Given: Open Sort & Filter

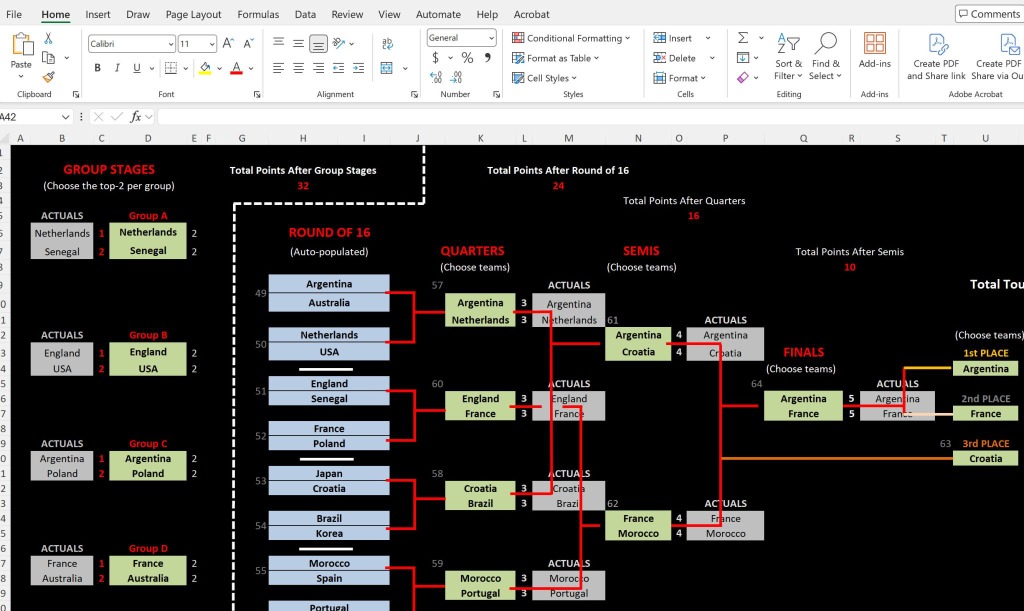Looking at the screenshot, I should pyautogui.click(x=788, y=56).
